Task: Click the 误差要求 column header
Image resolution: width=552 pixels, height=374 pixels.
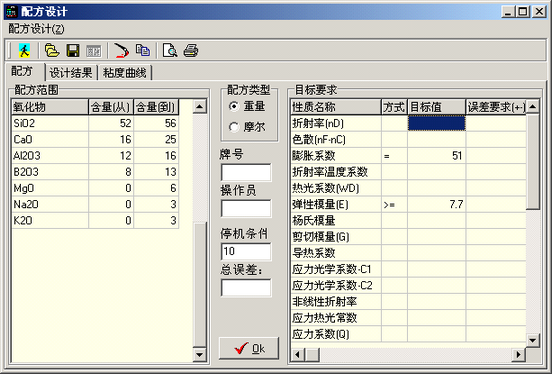Action: (496, 107)
